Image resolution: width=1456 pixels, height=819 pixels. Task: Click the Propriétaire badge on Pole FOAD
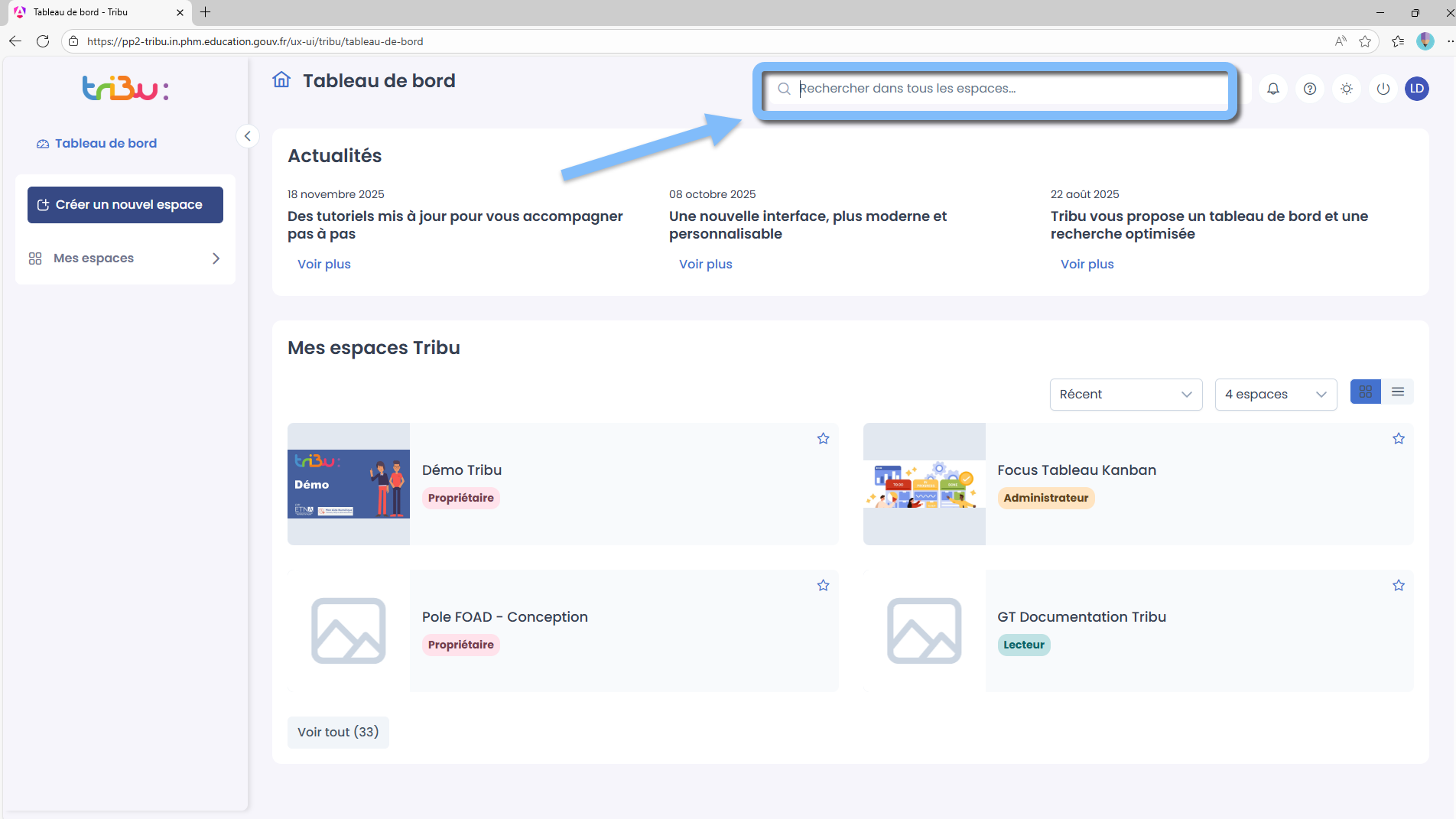pyautogui.click(x=461, y=645)
